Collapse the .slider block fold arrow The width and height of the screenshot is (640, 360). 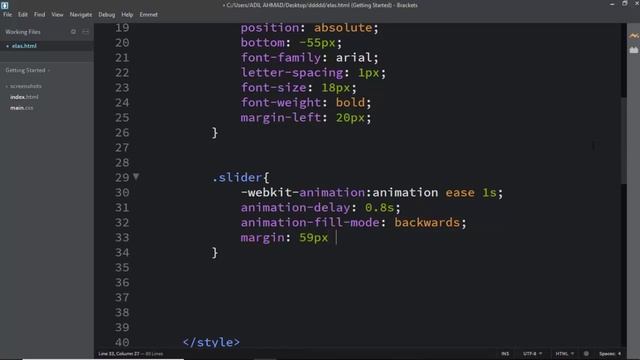pos(136,177)
